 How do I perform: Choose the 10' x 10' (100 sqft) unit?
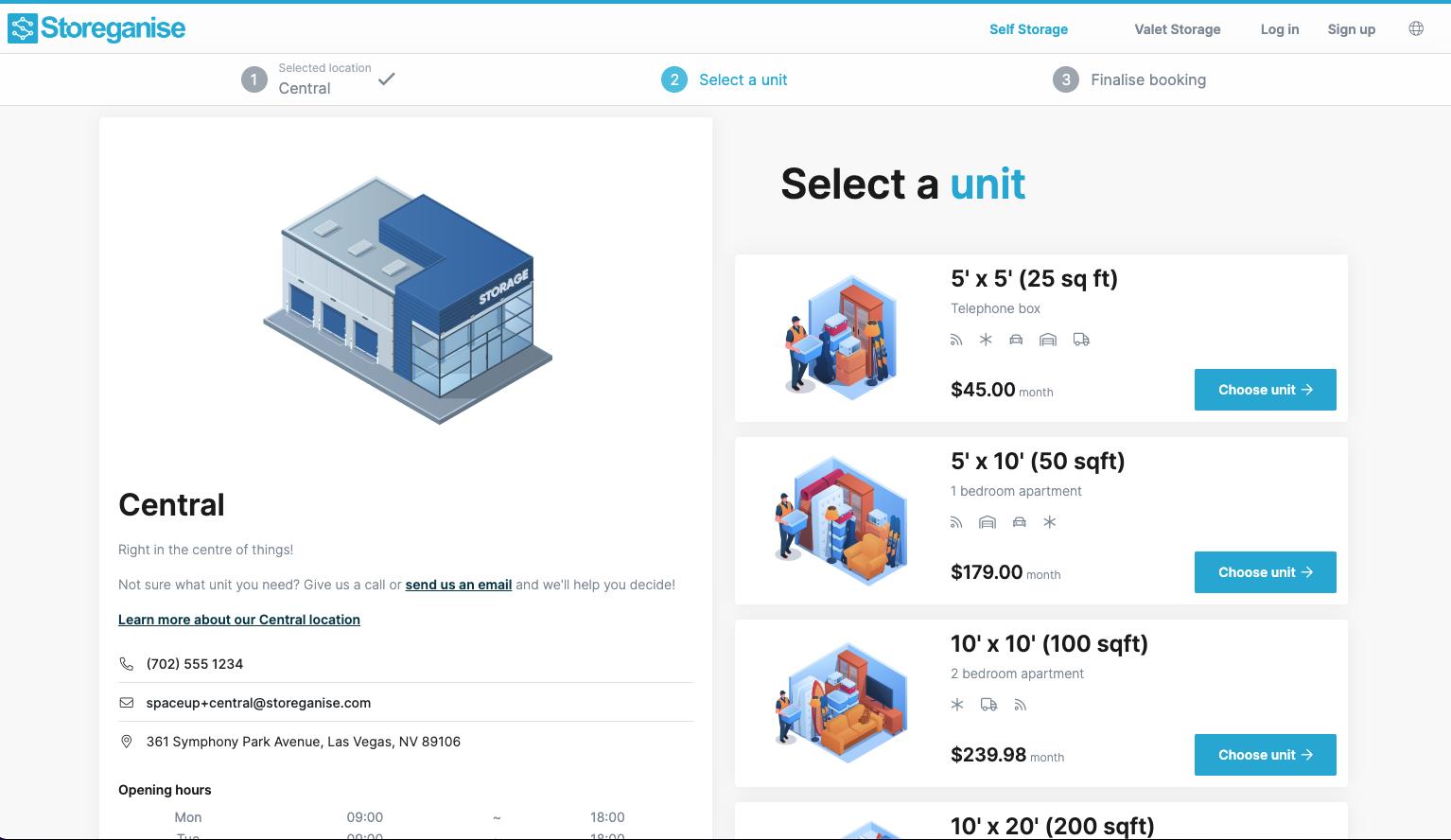pyautogui.click(x=1265, y=755)
